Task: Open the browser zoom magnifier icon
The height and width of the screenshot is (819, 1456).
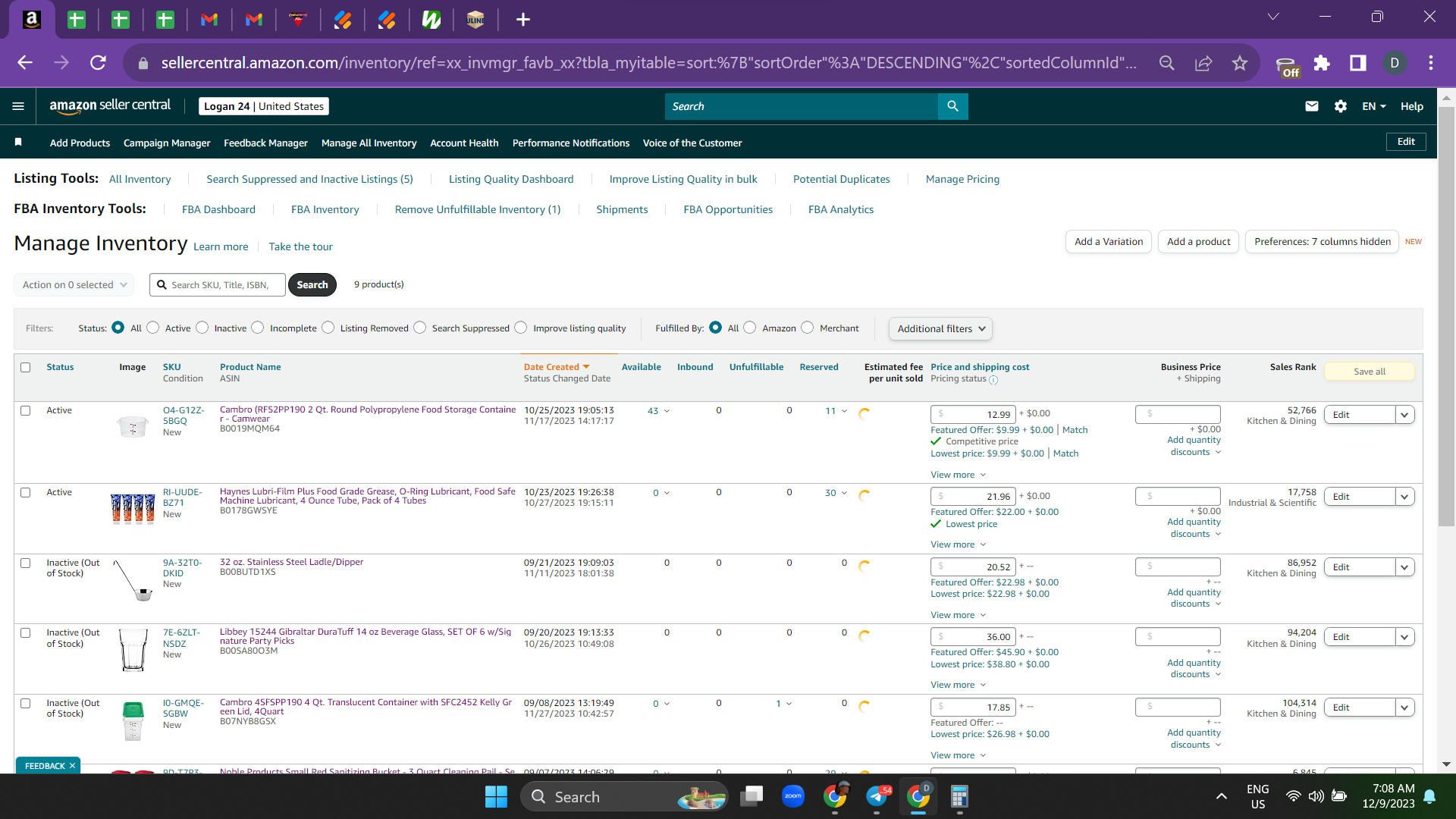Action: click(1167, 63)
